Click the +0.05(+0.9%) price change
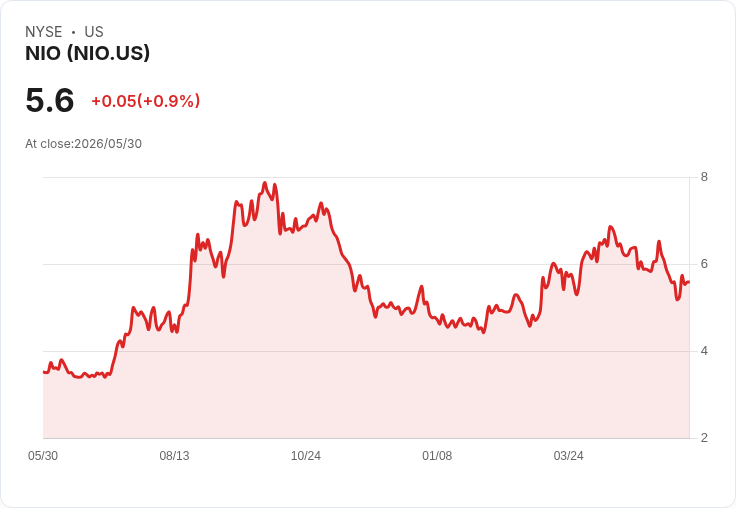This screenshot has height=508, width=736. 146,101
